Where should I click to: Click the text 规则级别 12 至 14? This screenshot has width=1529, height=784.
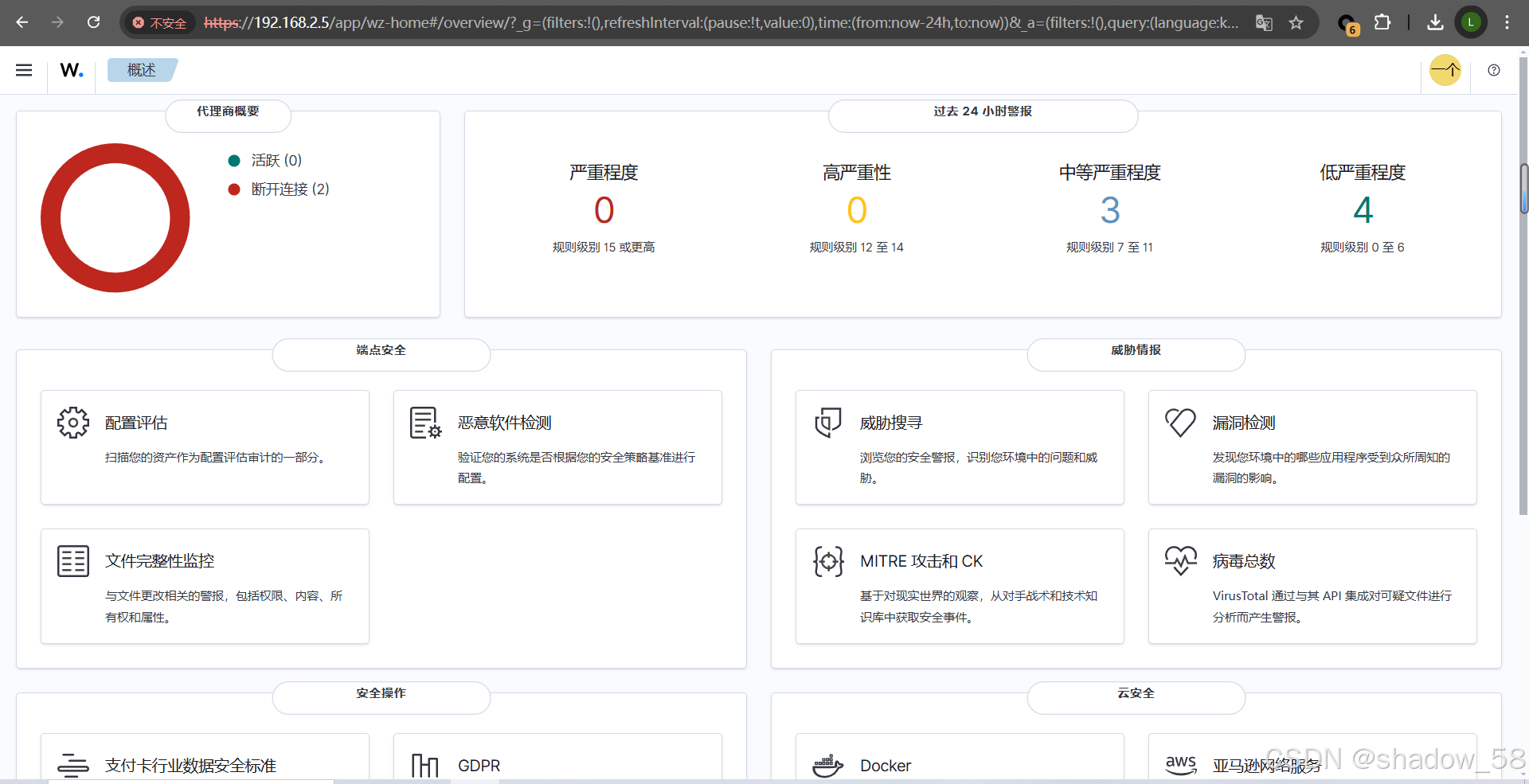click(x=857, y=248)
